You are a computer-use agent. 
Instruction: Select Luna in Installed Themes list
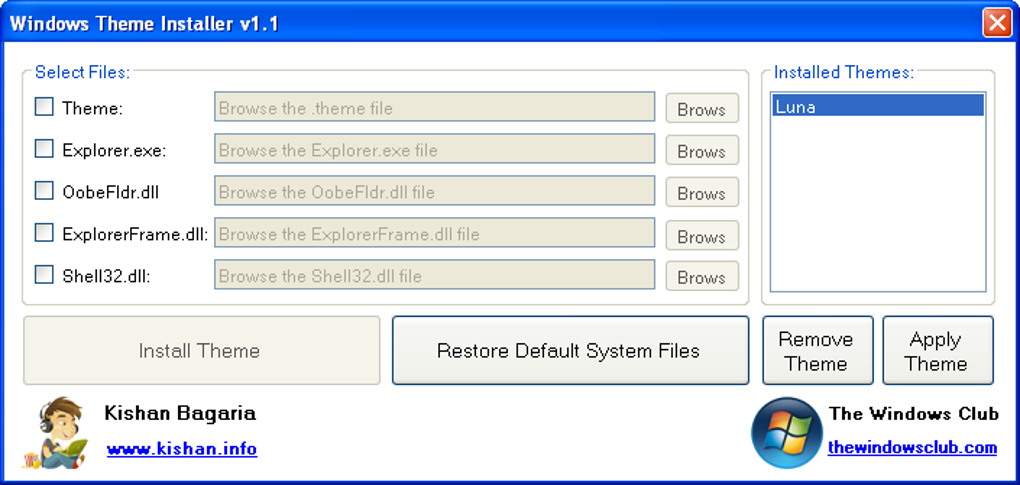(877, 106)
